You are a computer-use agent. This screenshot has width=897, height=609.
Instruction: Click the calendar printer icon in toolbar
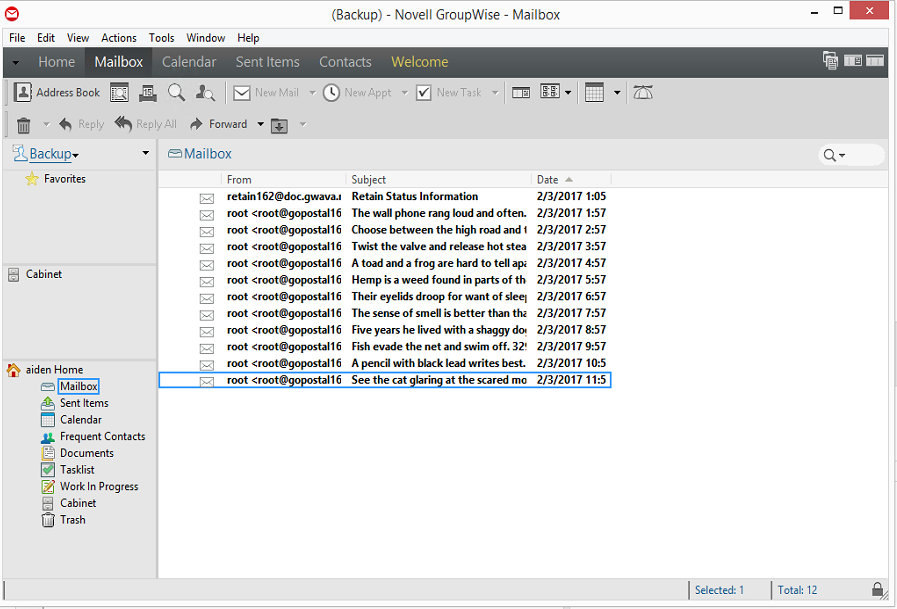(148, 93)
